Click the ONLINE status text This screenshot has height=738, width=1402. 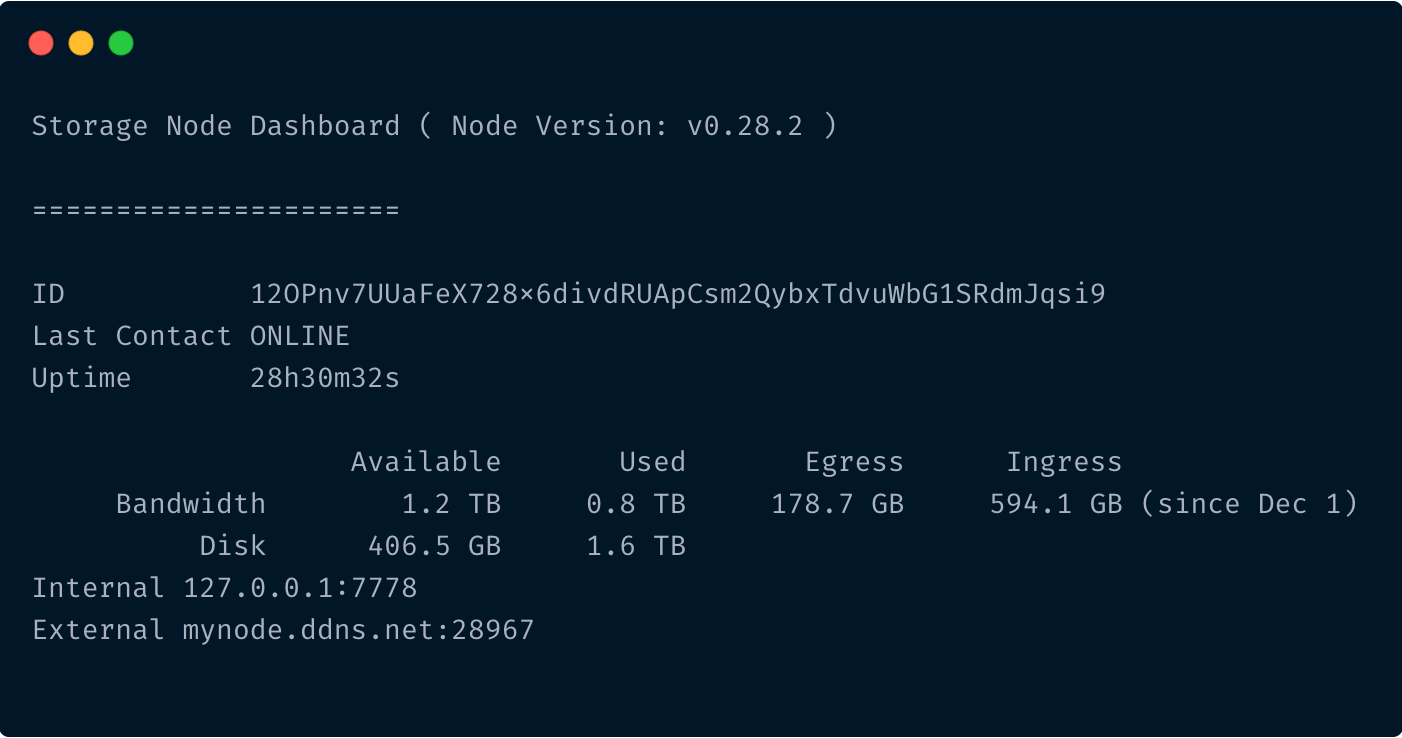(300, 336)
